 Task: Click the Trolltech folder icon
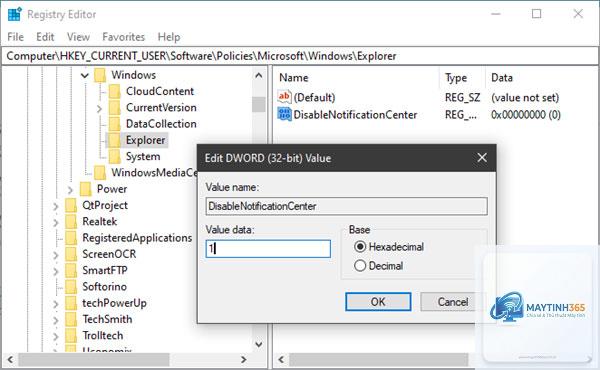click(x=71, y=336)
